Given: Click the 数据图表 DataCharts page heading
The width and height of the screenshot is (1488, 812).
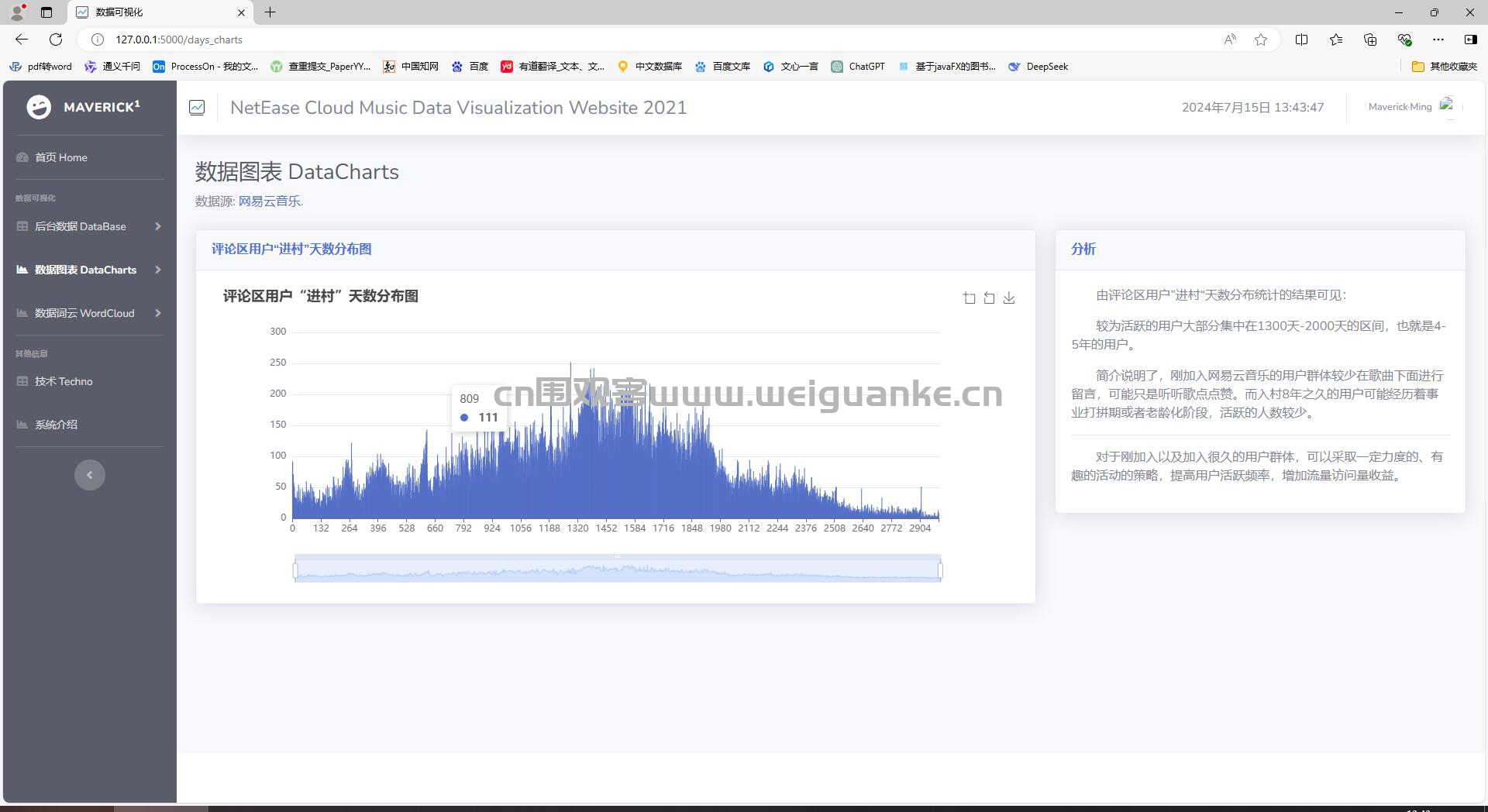Looking at the screenshot, I should (297, 172).
